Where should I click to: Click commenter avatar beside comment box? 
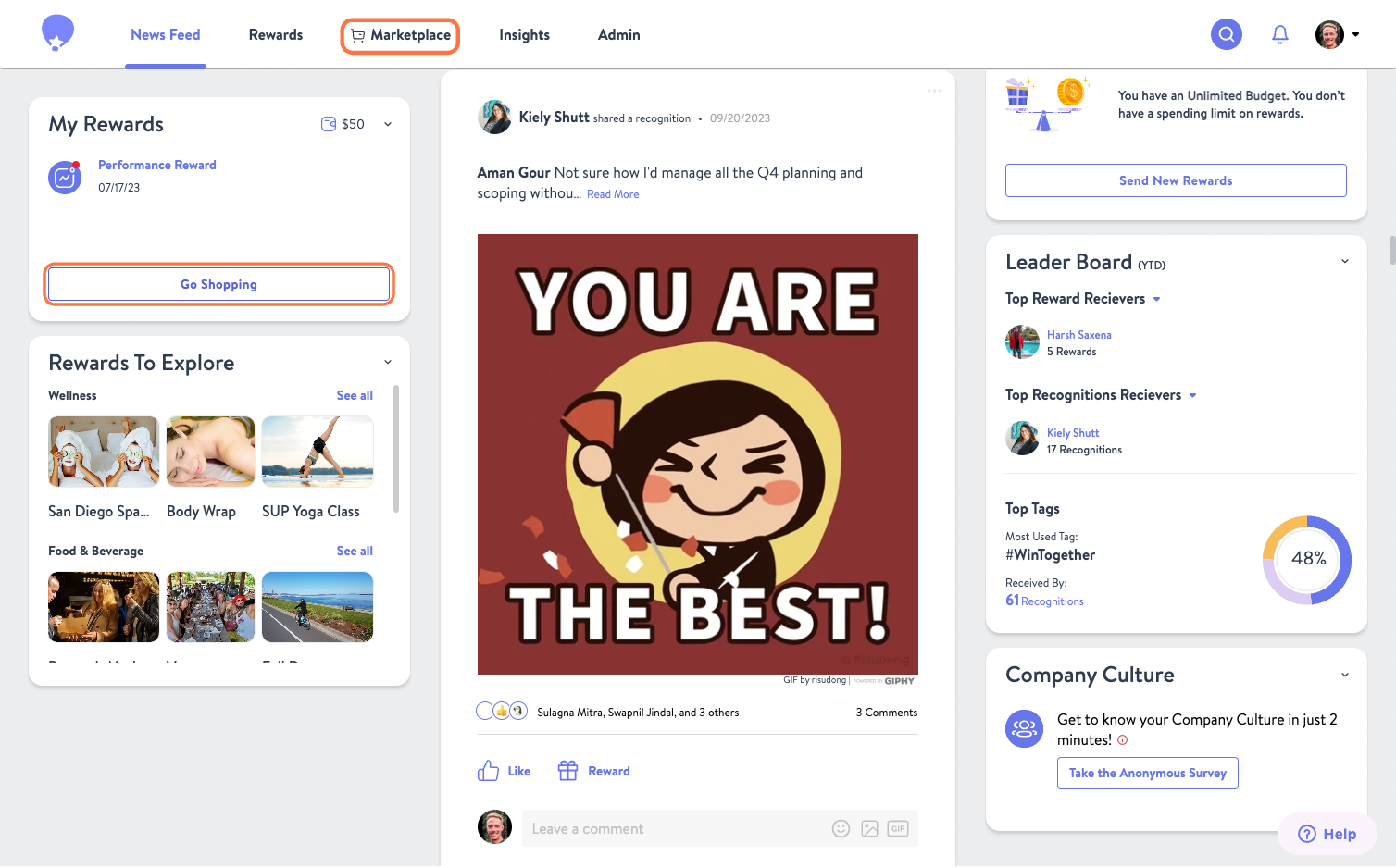[x=494, y=827]
